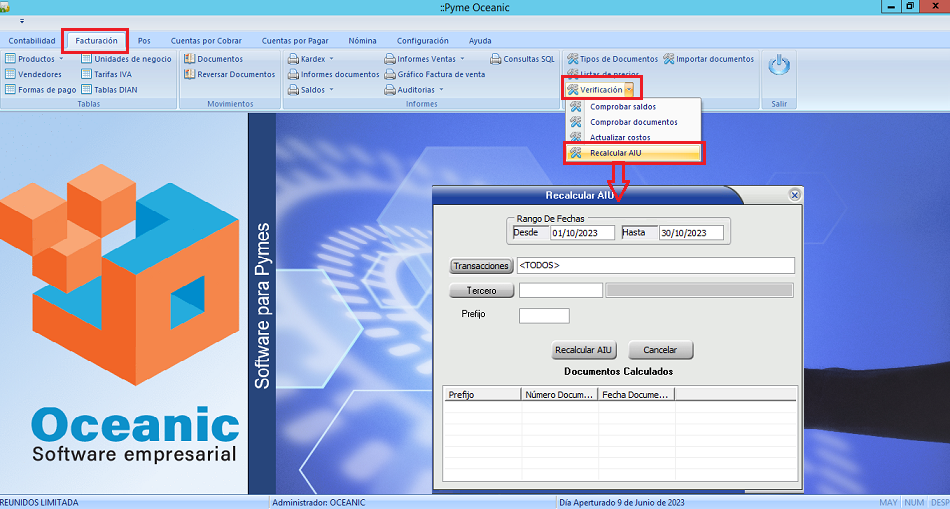This screenshot has width=950, height=509.
Task: Open the Documentos book icon
Action: pos(190,59)
